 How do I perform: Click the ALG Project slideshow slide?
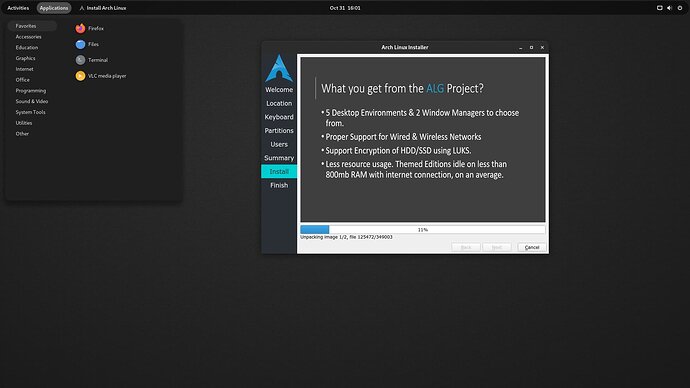(423, 139)
